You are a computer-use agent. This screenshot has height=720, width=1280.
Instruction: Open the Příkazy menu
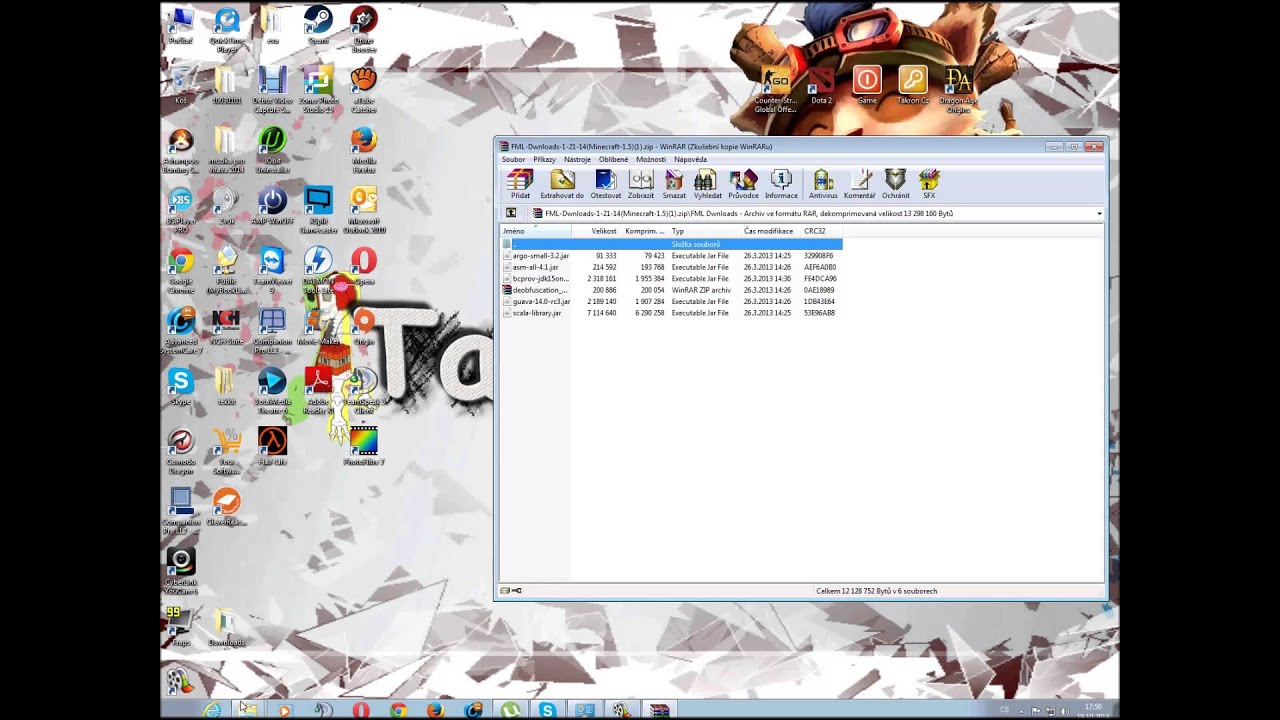coord(544,159)
